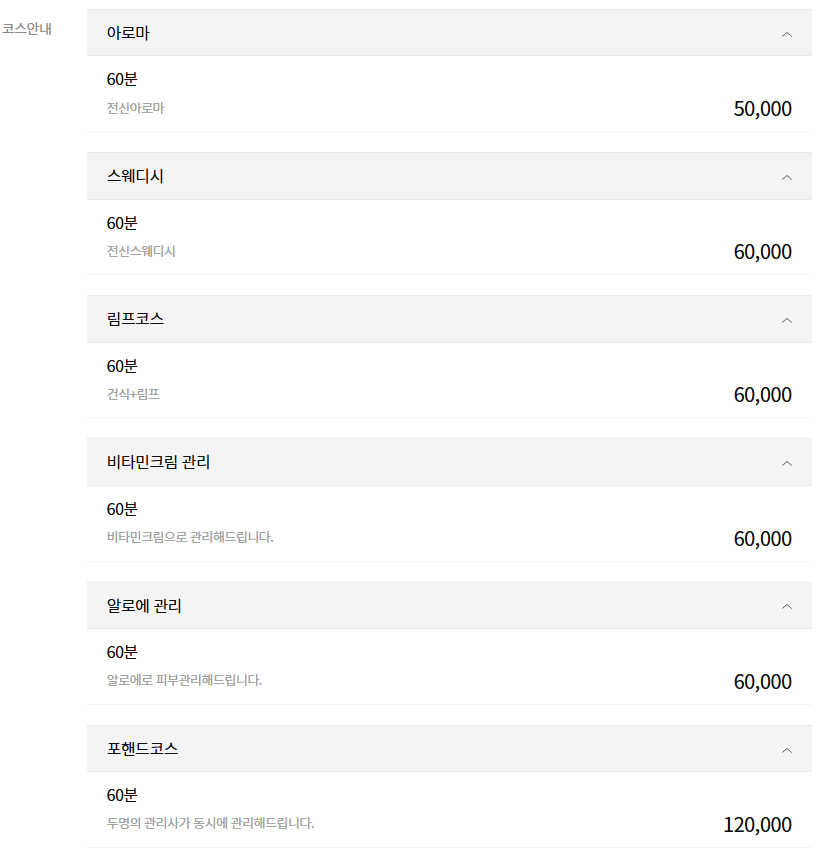819x856 pixels.
Task: Click the 120,000 포핸드코스 price
Action: click(757, 825)
